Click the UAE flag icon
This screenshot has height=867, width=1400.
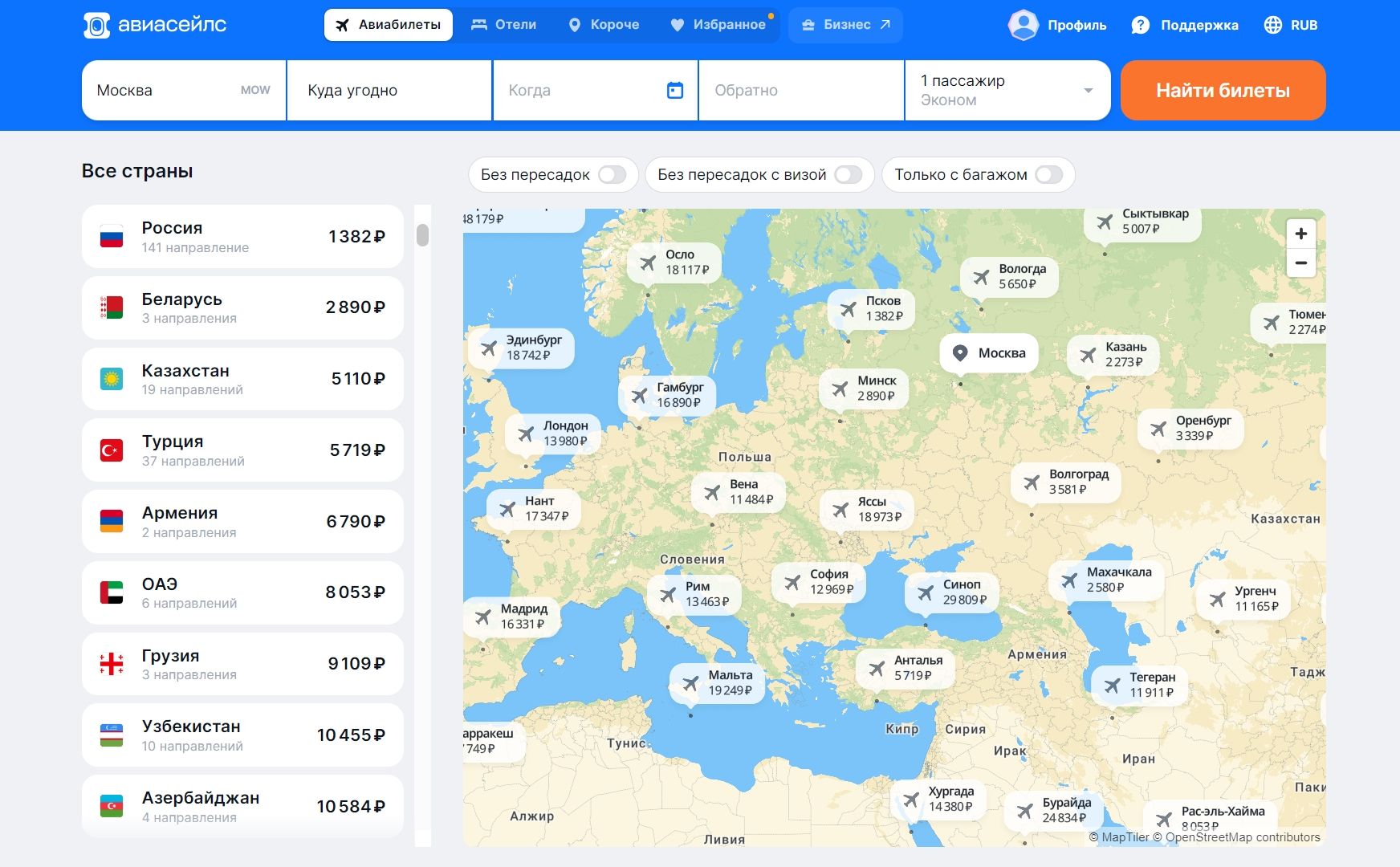pos(112,592)
